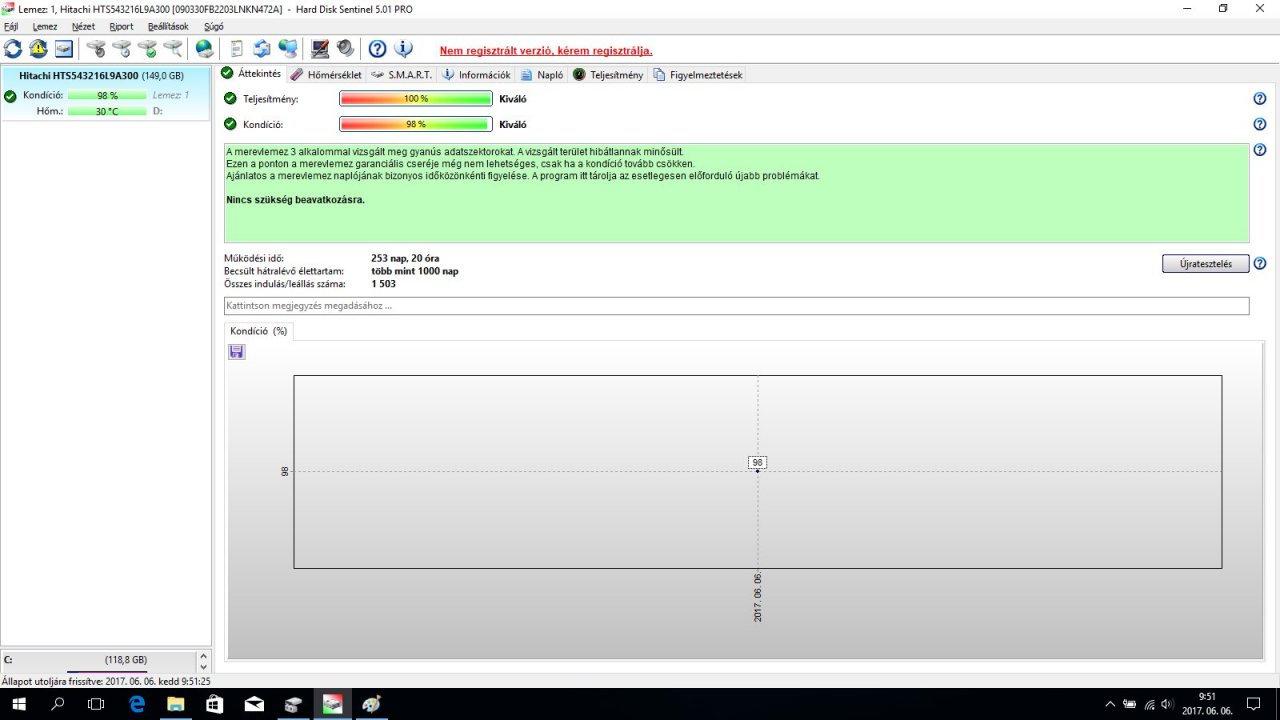Switch to the Teljesítmény tab
The width and height of the screenshot is (1280, 720).
click(x=608, y=75)
